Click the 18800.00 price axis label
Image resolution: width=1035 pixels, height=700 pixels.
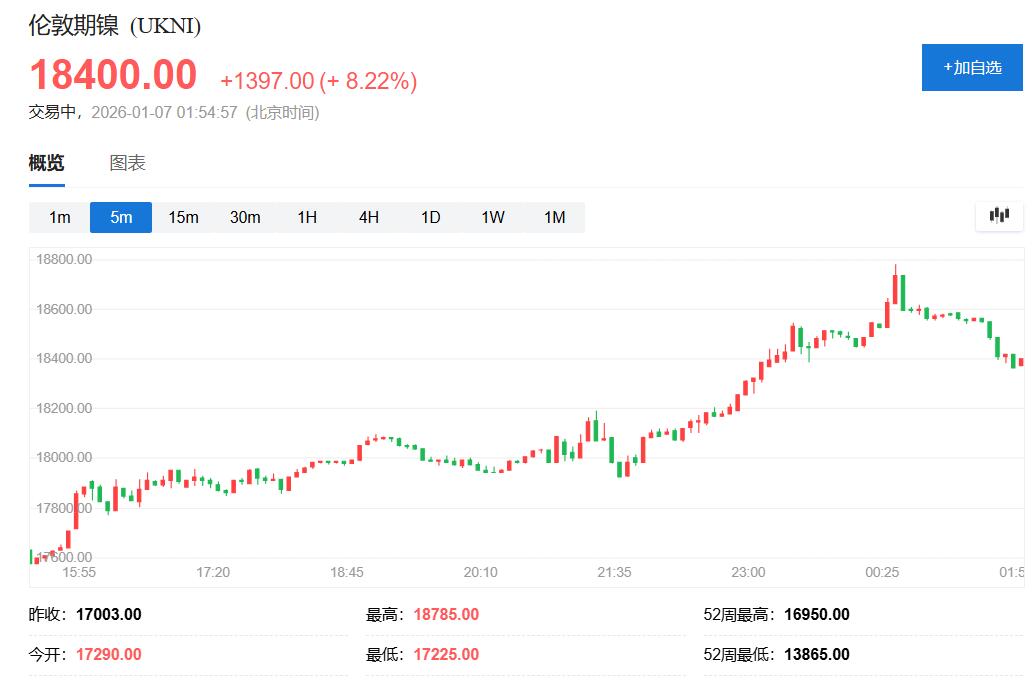63,259
